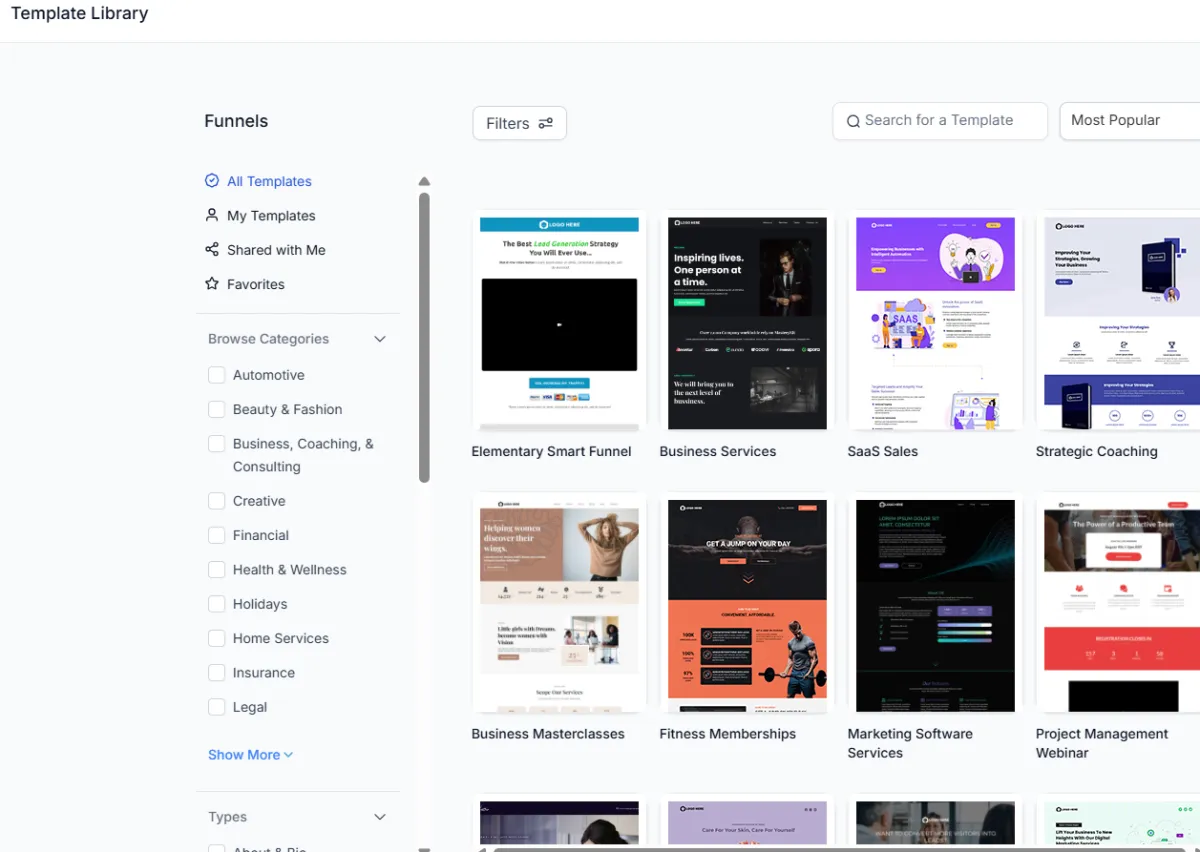1200x852 pixels.
Task: Open the Most Popular sort dropdown
Action: tap(1130, 121)
